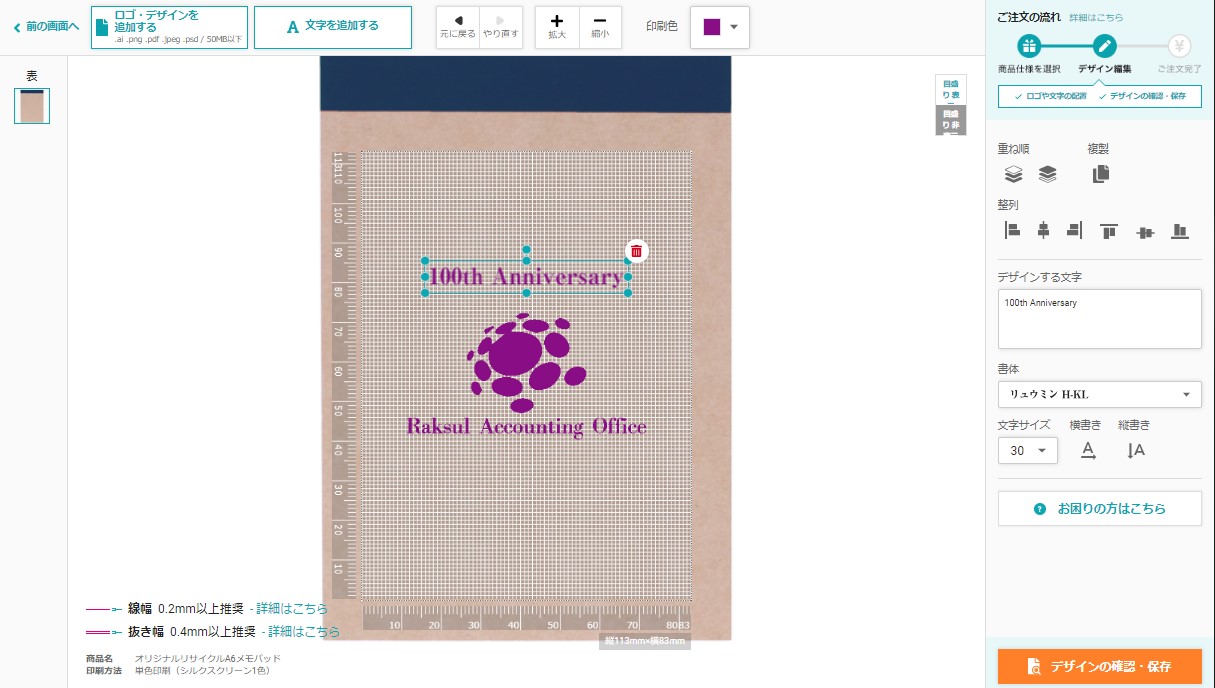Click the pencil icon for デザイン編集 step
Image resolution: width=1215 pixels, height=688 pixels.
[x=1104, y=46]
